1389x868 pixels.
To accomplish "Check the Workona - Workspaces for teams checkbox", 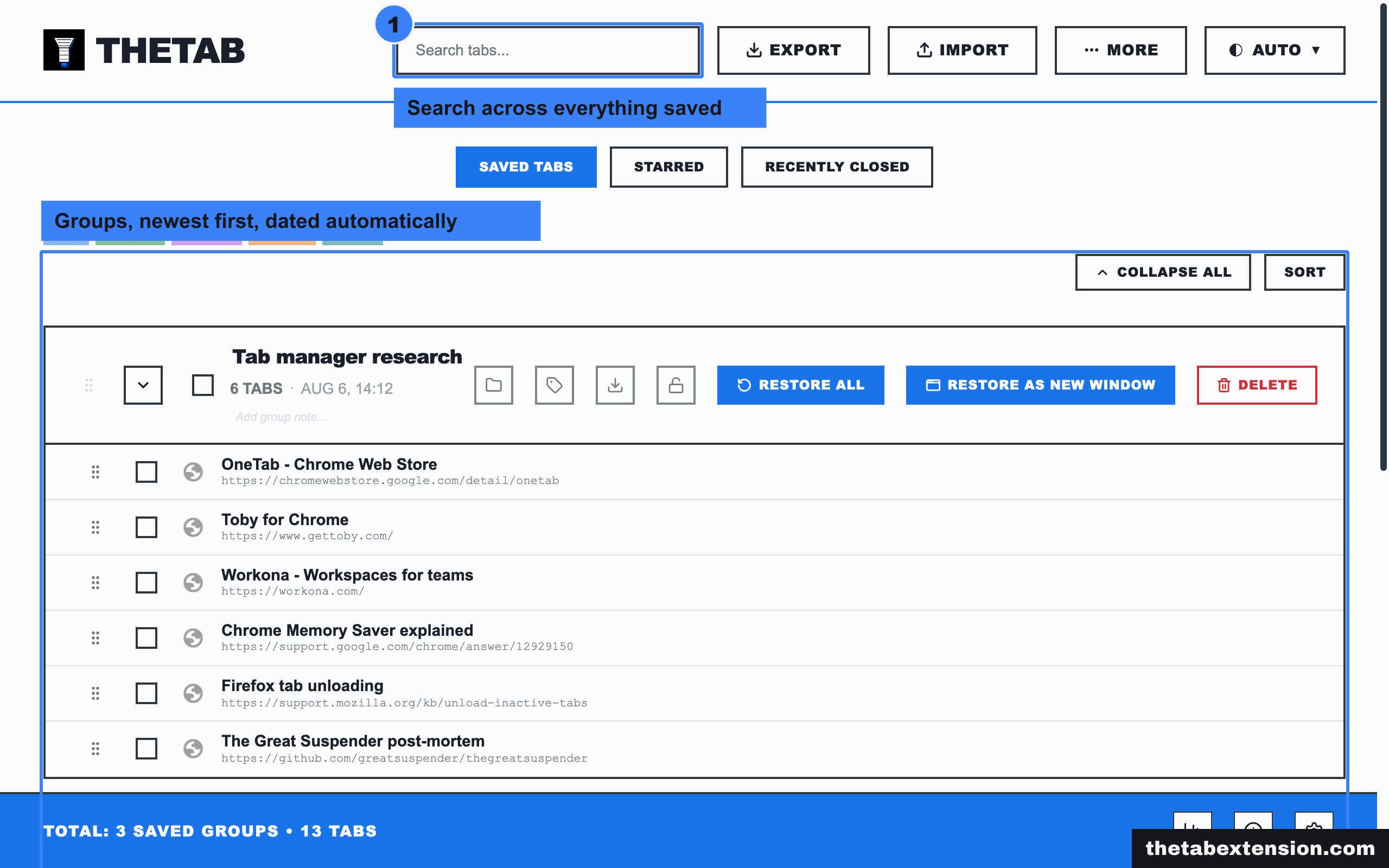I will pyautogui.click(x=146, y=583).
